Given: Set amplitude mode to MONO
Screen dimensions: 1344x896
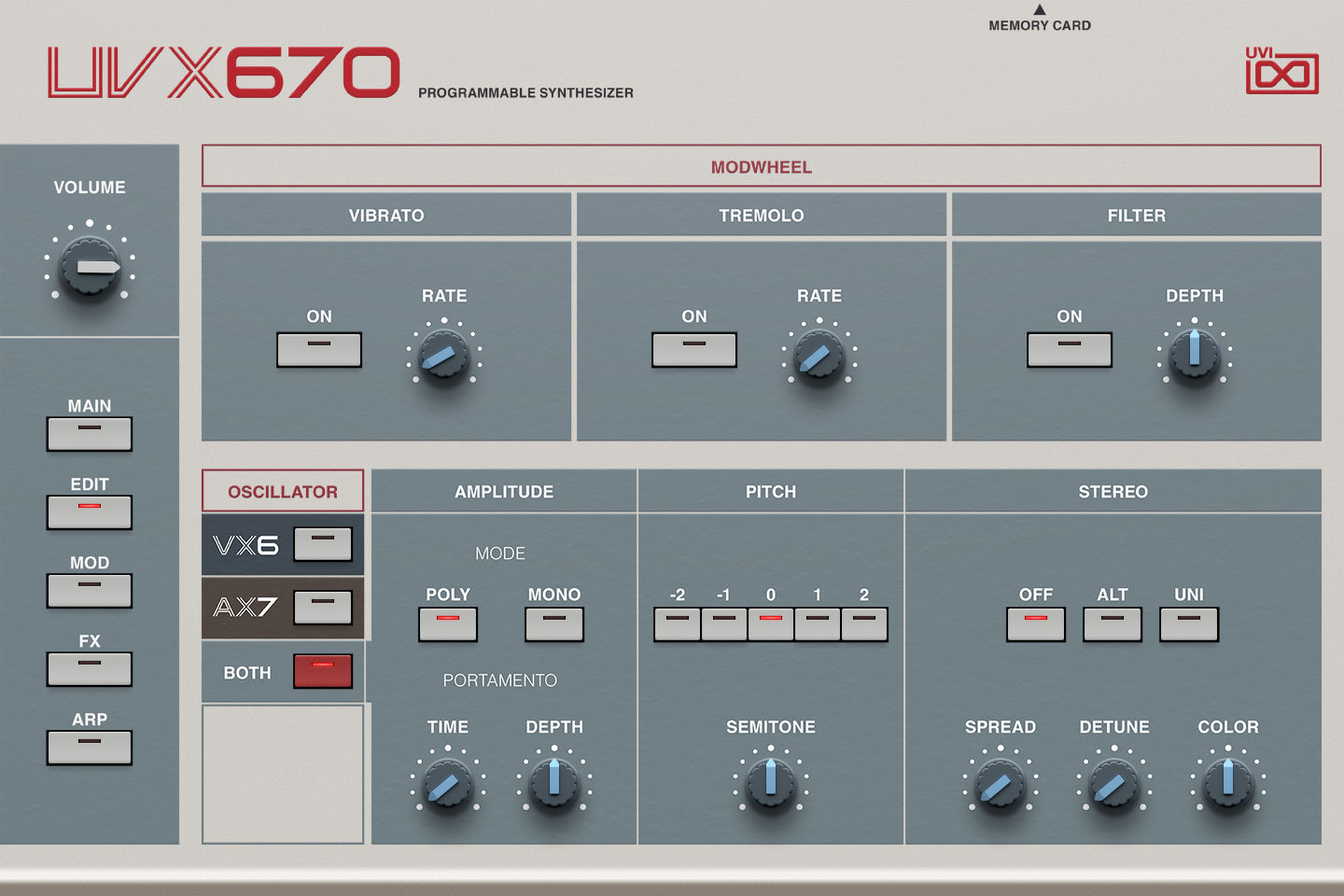Looking at the screenshot, I should tap(553, 623).
